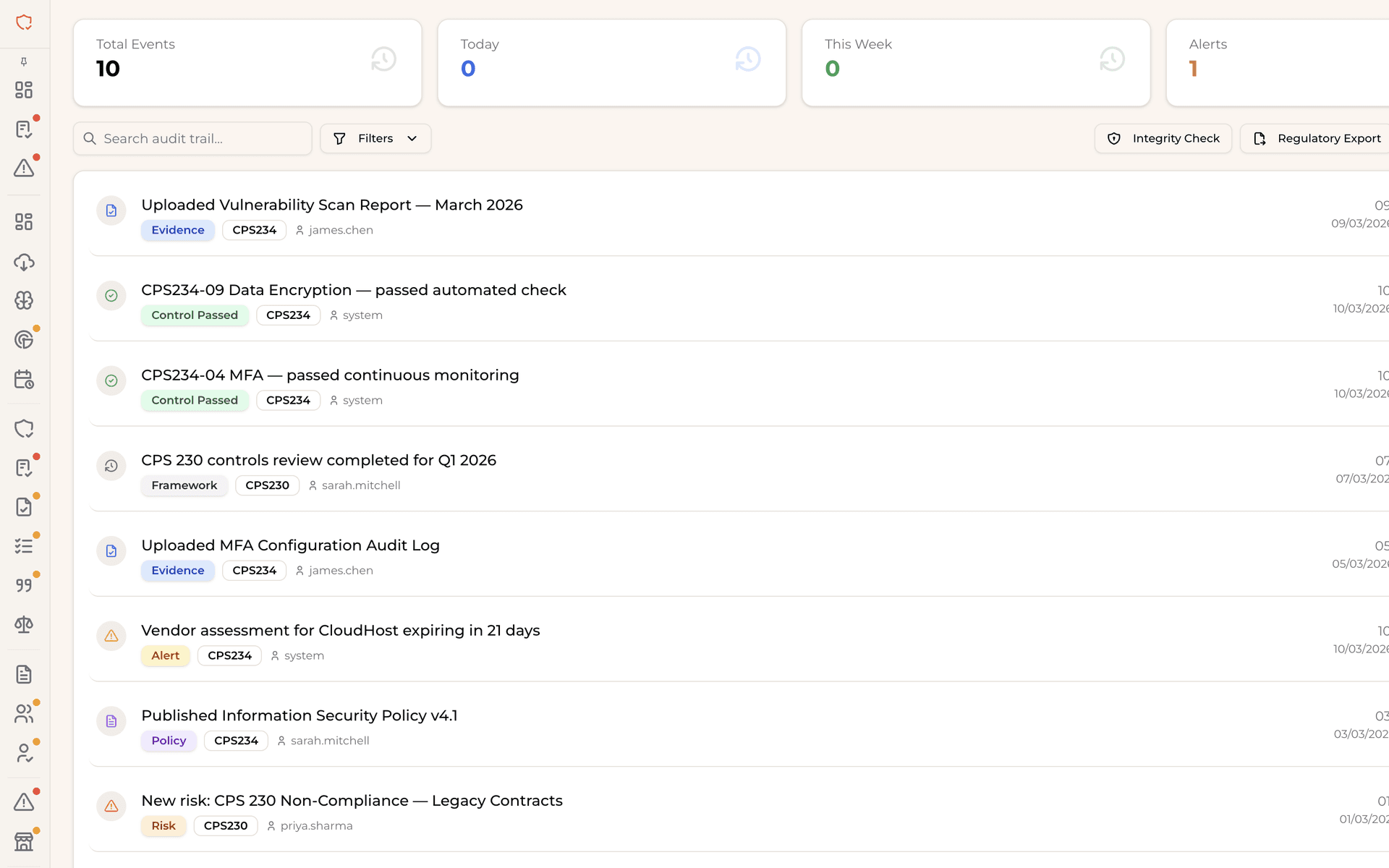Open Published Information Security Policy v4.1

tap(739, 725)
